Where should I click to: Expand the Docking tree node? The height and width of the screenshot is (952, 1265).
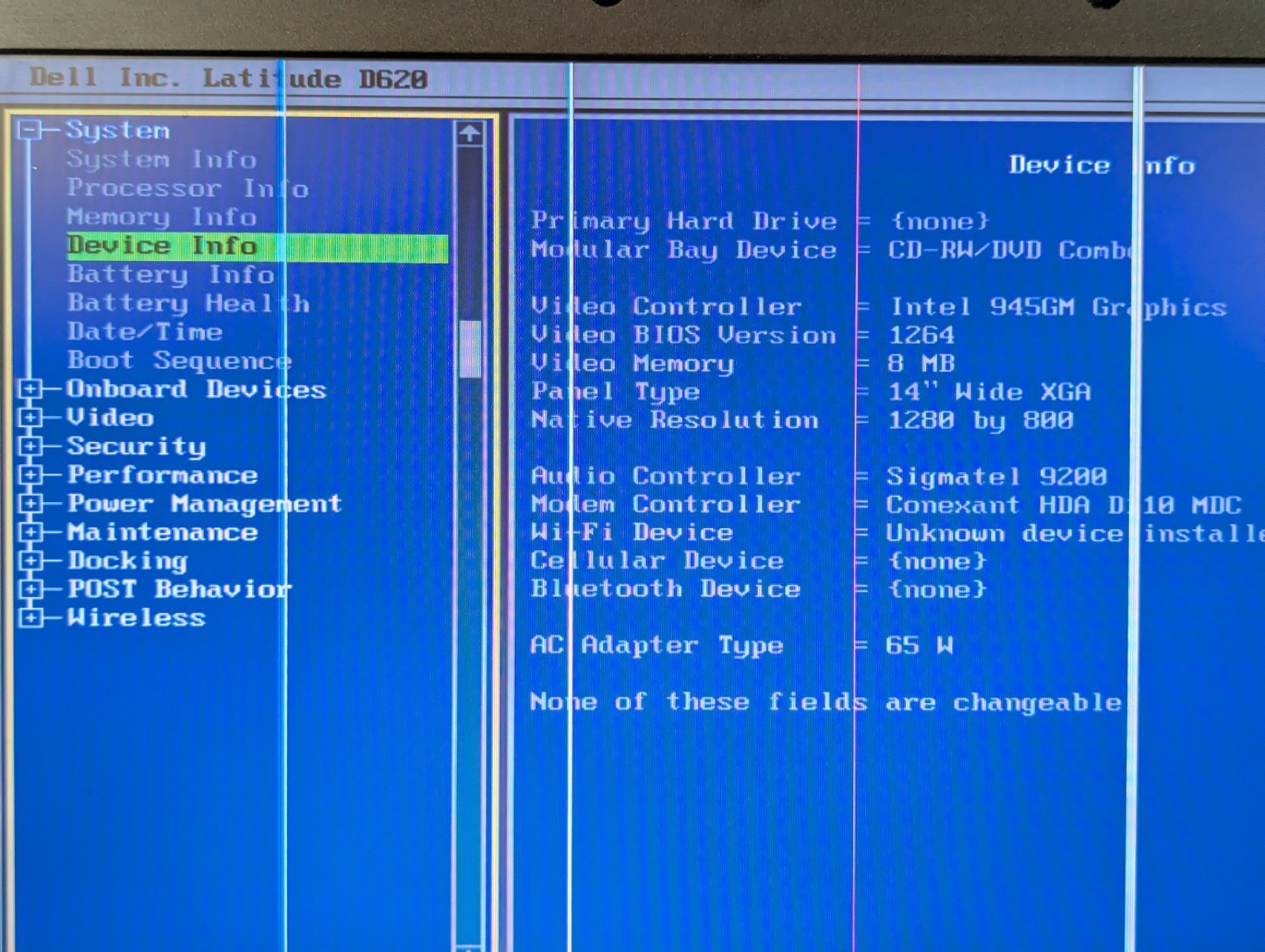click(30, 560)
